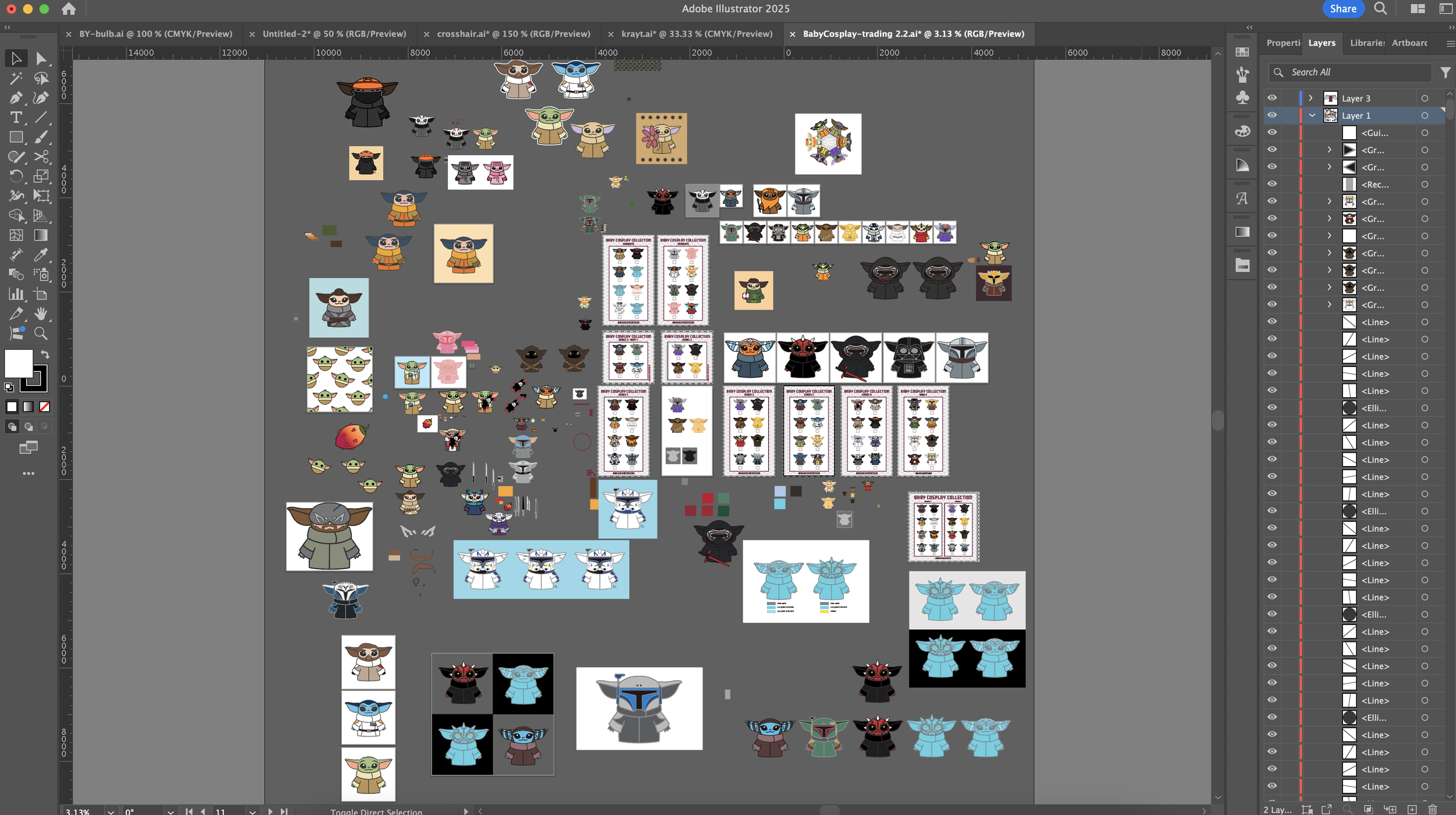Viewport: 1456px width, 815px height.
Task: Expand Layer 3 disclosure arrow
Action: tap(1311, 98)
